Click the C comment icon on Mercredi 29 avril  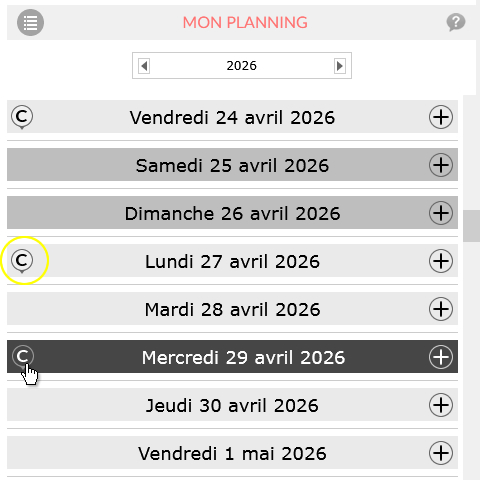(23, 357)
